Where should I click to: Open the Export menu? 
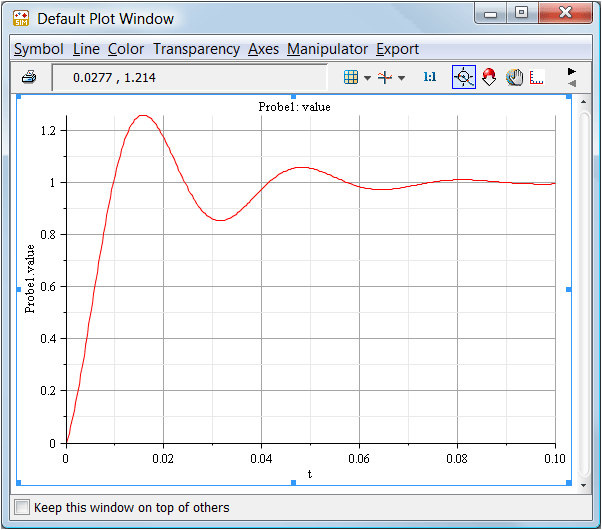coord(397,49)
